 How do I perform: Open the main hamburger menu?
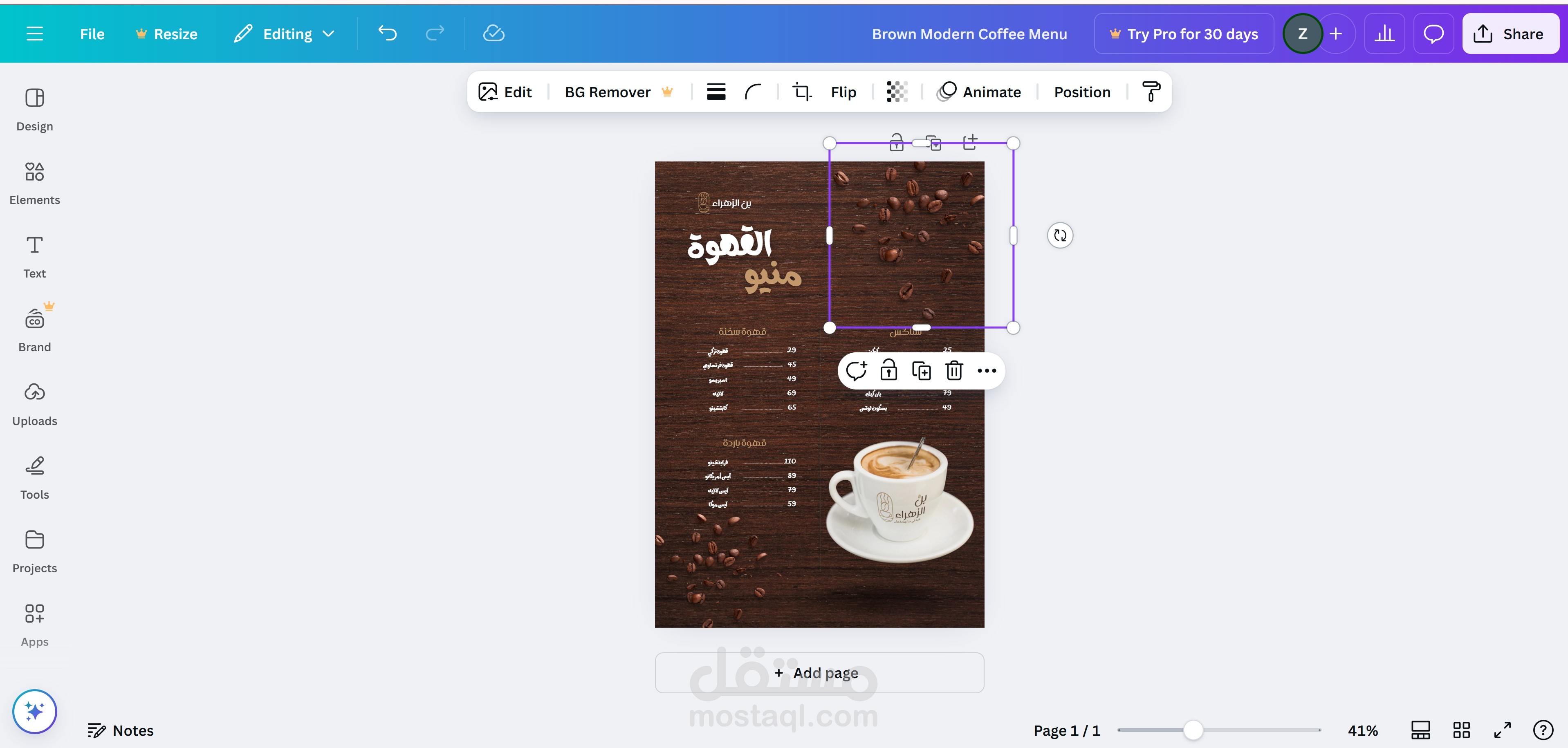coord(35,34)
